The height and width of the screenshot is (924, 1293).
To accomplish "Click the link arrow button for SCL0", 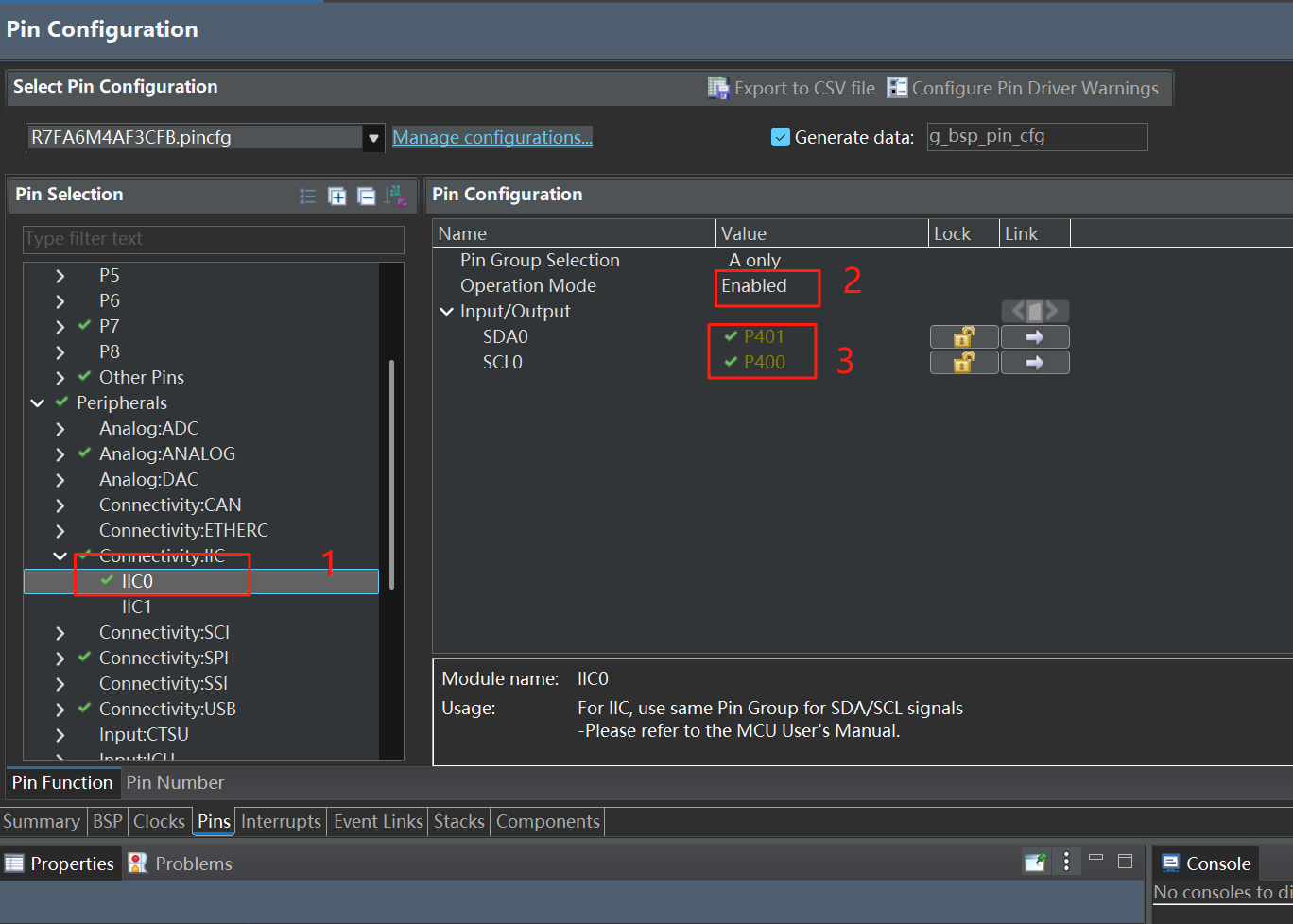I will click(x=1035, y=362).
